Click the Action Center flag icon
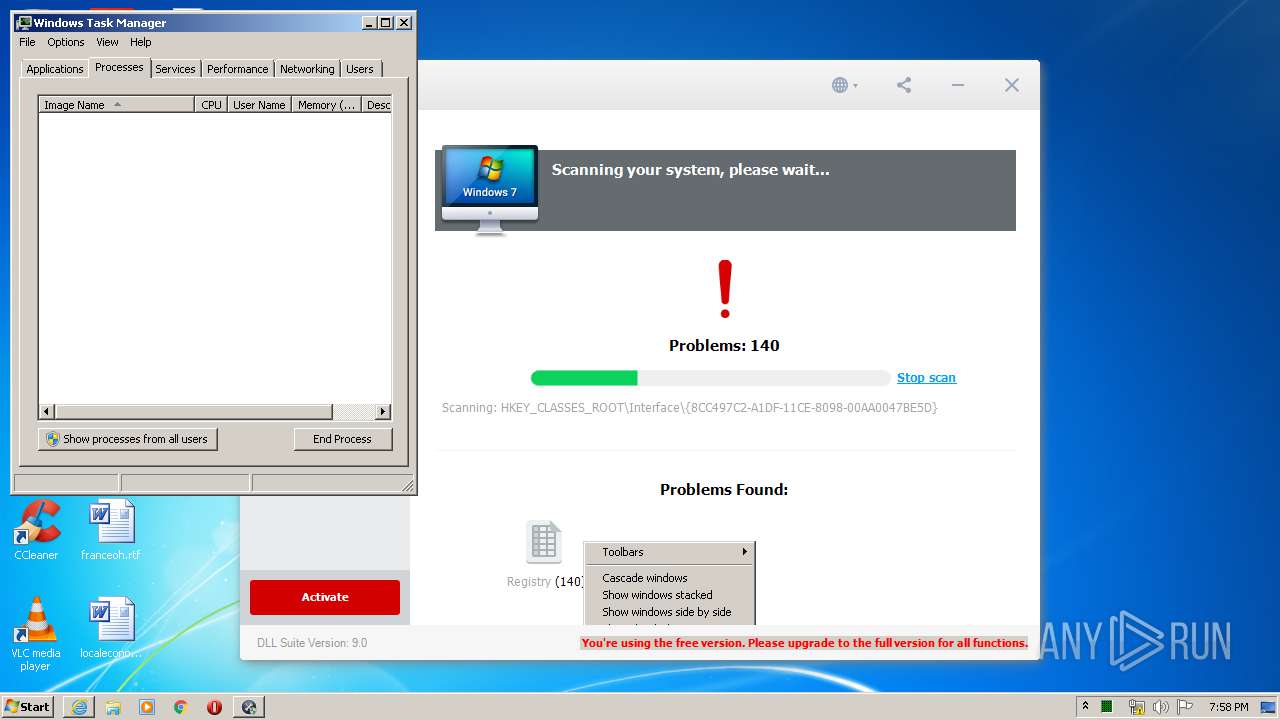This screenshot has height=720, width=1280. pyautogui.click(x=1186, y=707)
